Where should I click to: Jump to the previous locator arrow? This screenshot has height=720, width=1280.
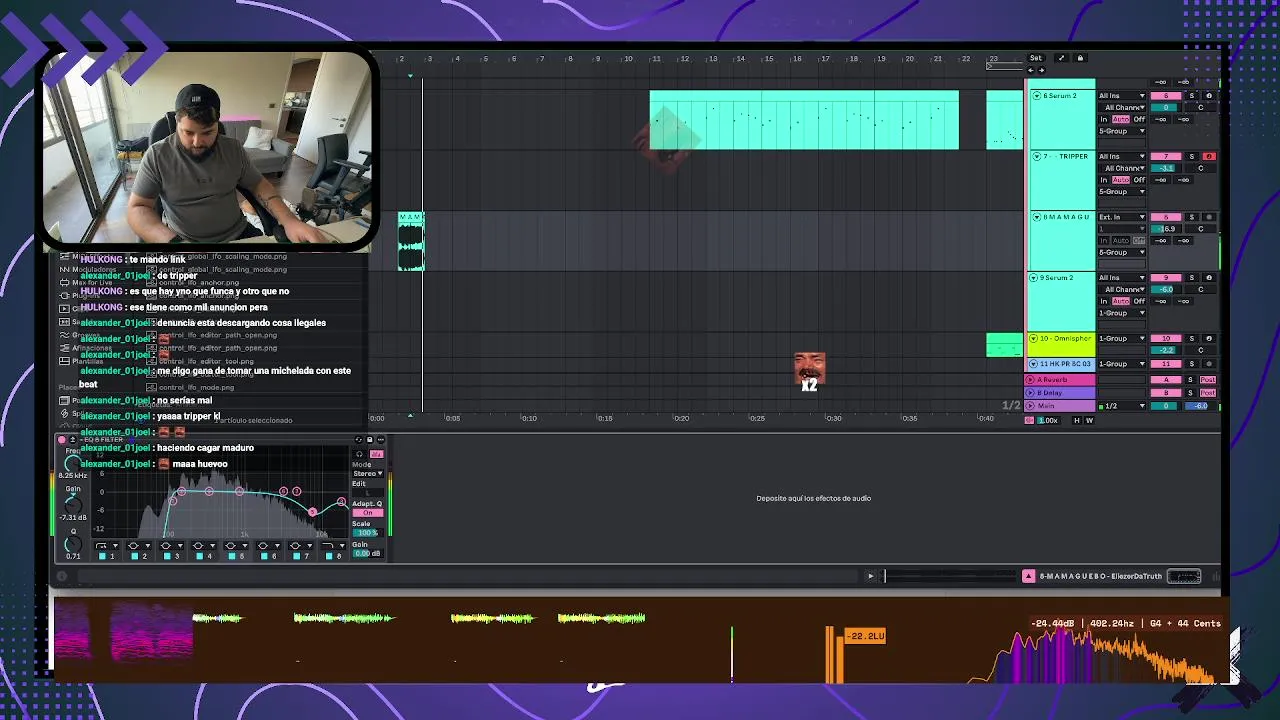[x=1031, y=69]
